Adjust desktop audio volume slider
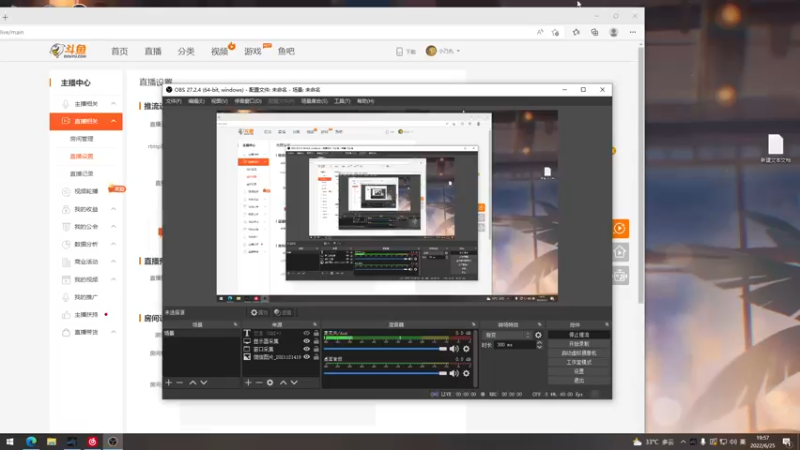Screen dimensions: 800x450 (385, 373)
